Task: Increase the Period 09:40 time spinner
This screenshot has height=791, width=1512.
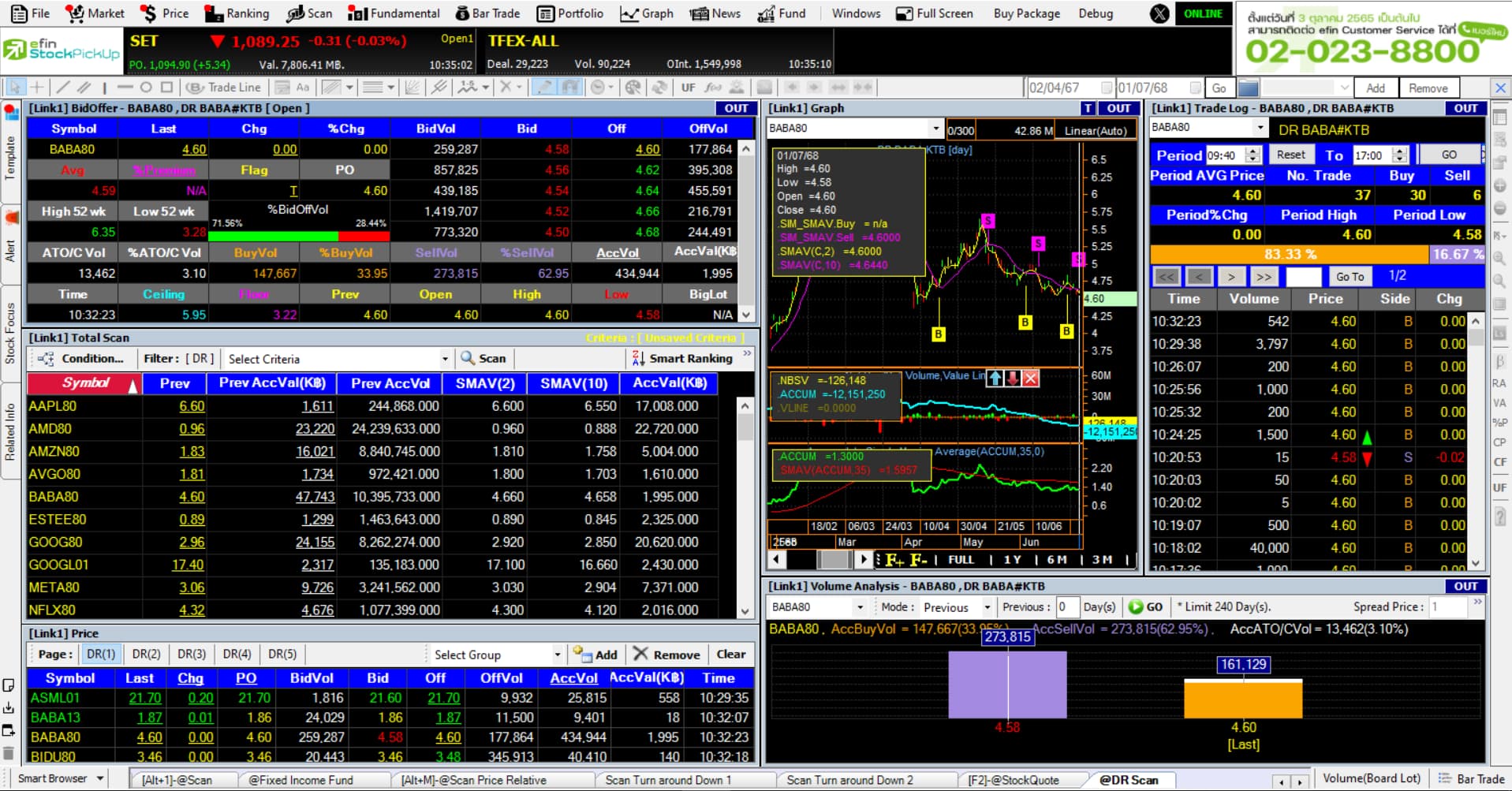Action: pos(1253,151)
